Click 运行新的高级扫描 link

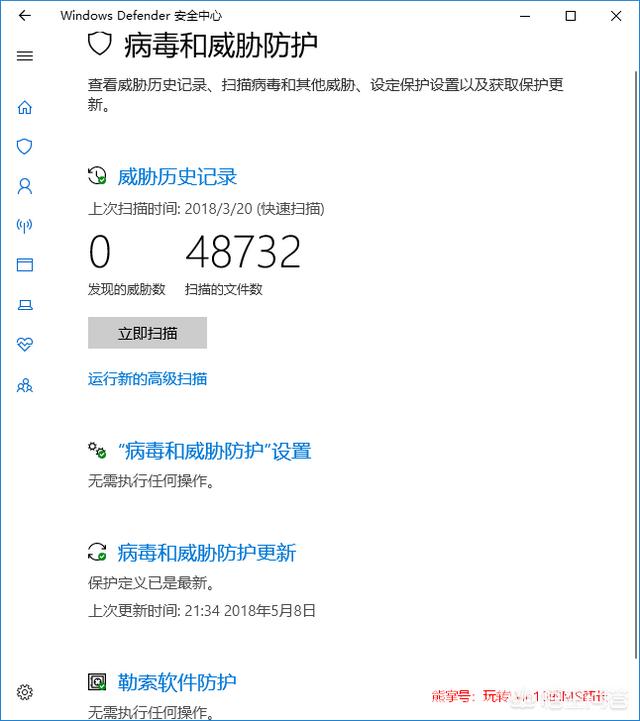pyautogui.click(x=147, y=379)
